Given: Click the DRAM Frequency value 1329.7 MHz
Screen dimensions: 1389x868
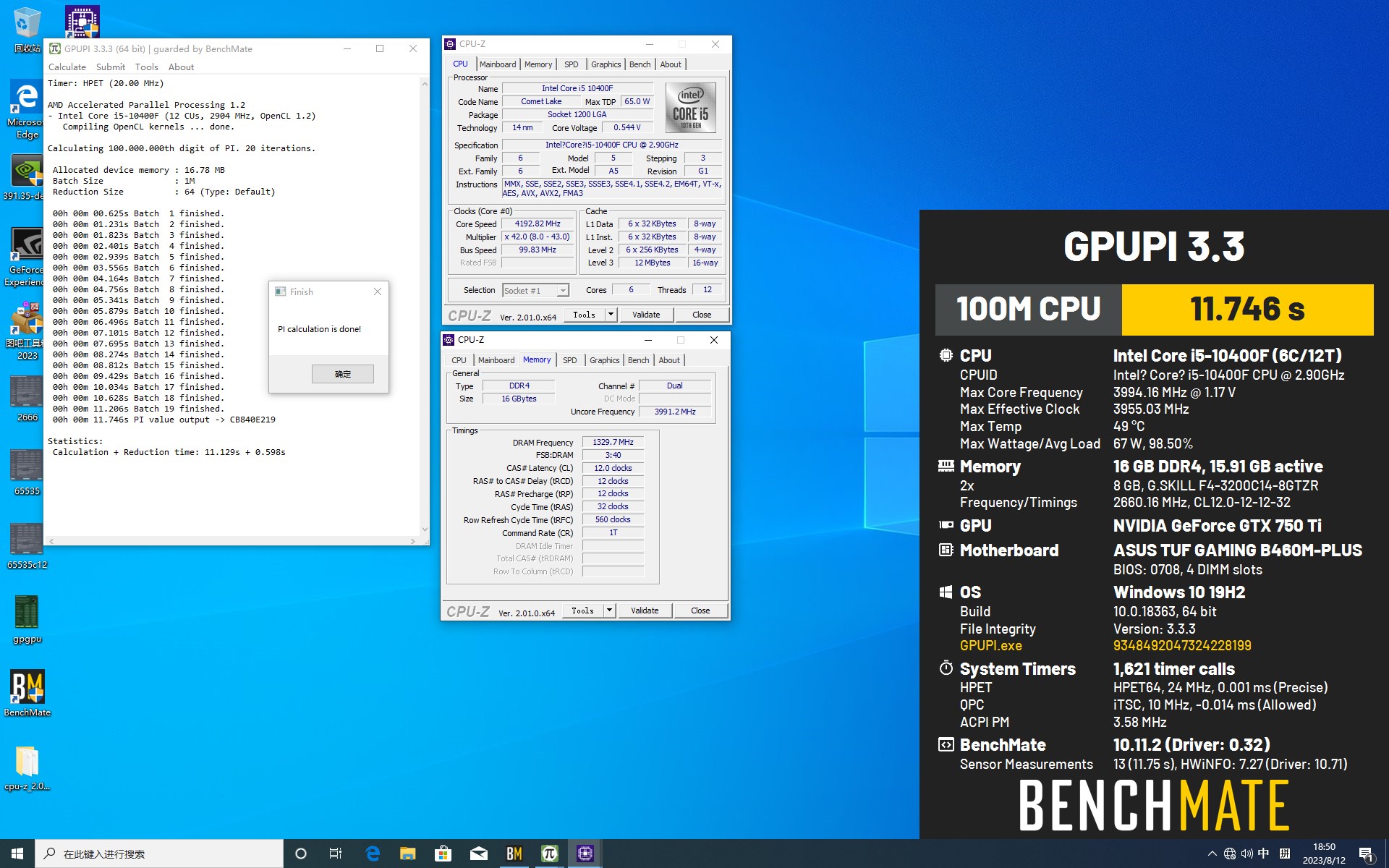Looking at the screenshot, I should [613, 442].
